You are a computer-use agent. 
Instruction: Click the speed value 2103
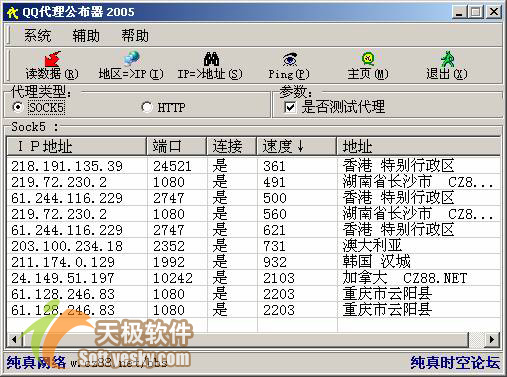pyautogui.click(x=279, y=278)
